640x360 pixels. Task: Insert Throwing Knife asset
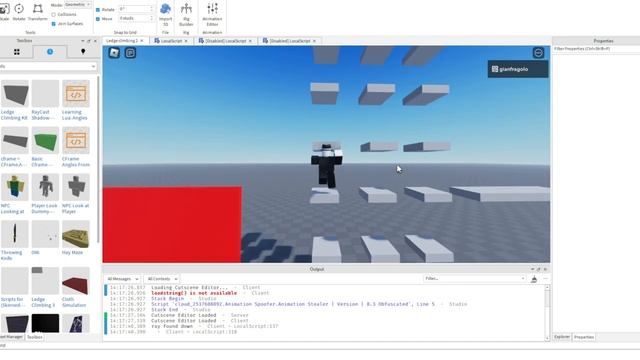(14, 240)
